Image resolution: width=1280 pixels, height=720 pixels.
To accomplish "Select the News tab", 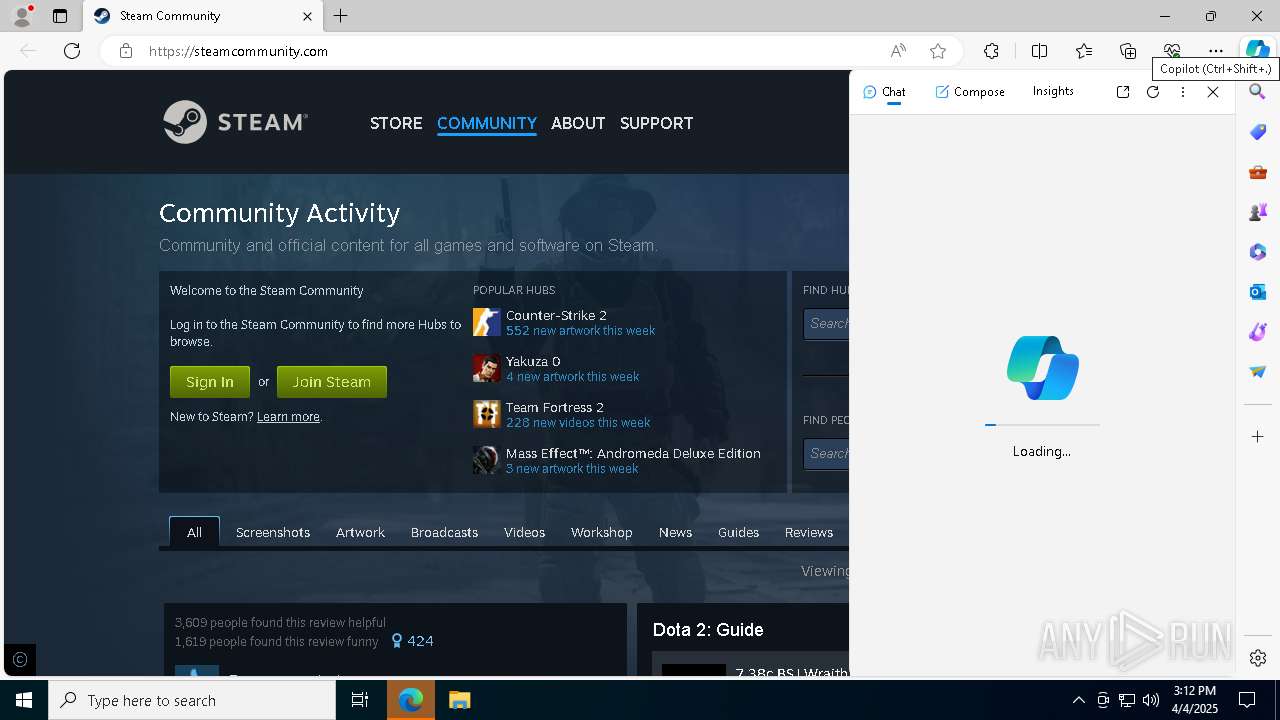I will click(675, 532).
